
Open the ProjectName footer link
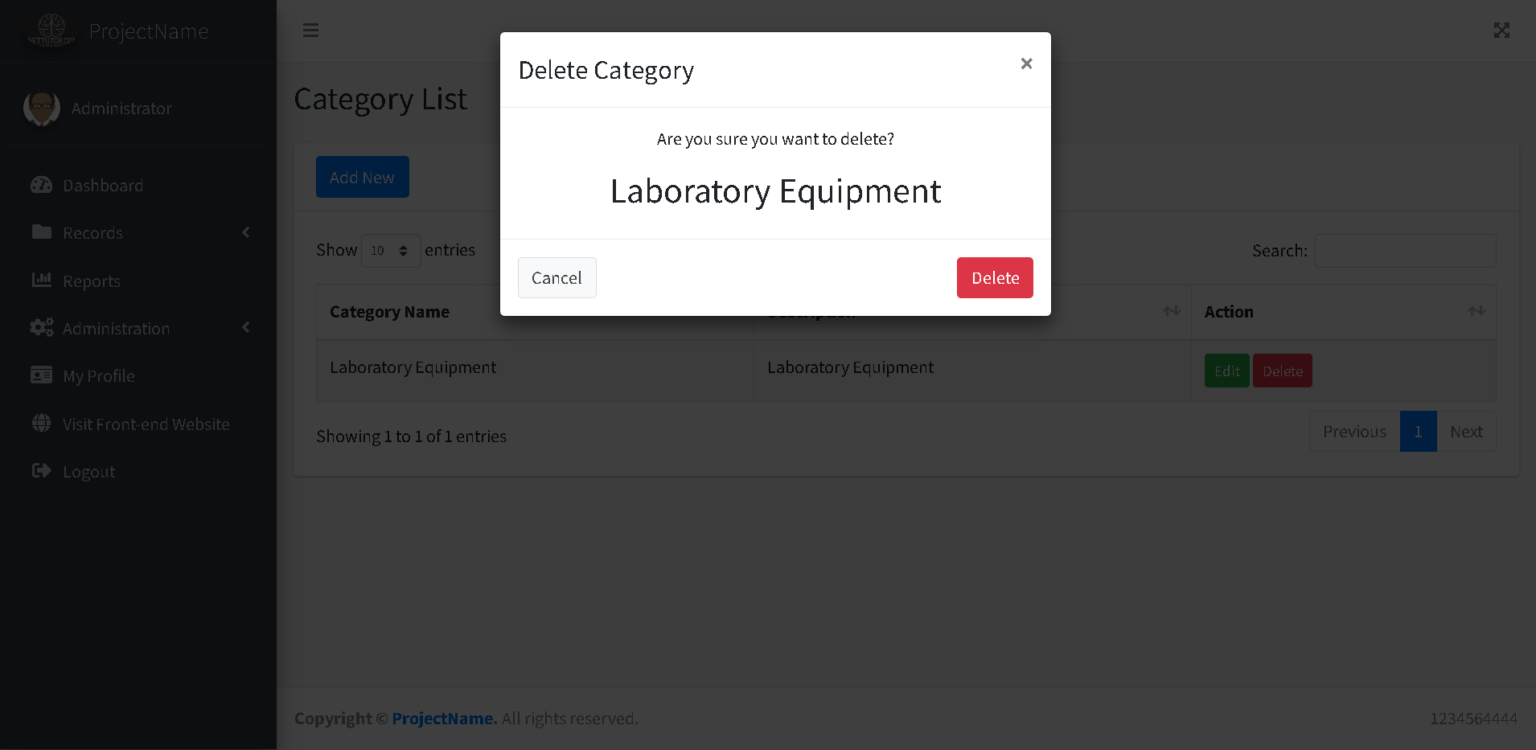tap(444, 718)
